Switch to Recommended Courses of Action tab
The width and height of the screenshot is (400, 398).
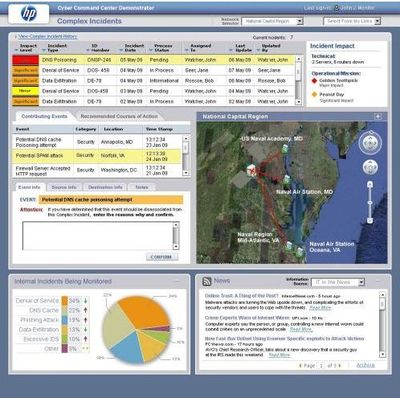(119, 116)
